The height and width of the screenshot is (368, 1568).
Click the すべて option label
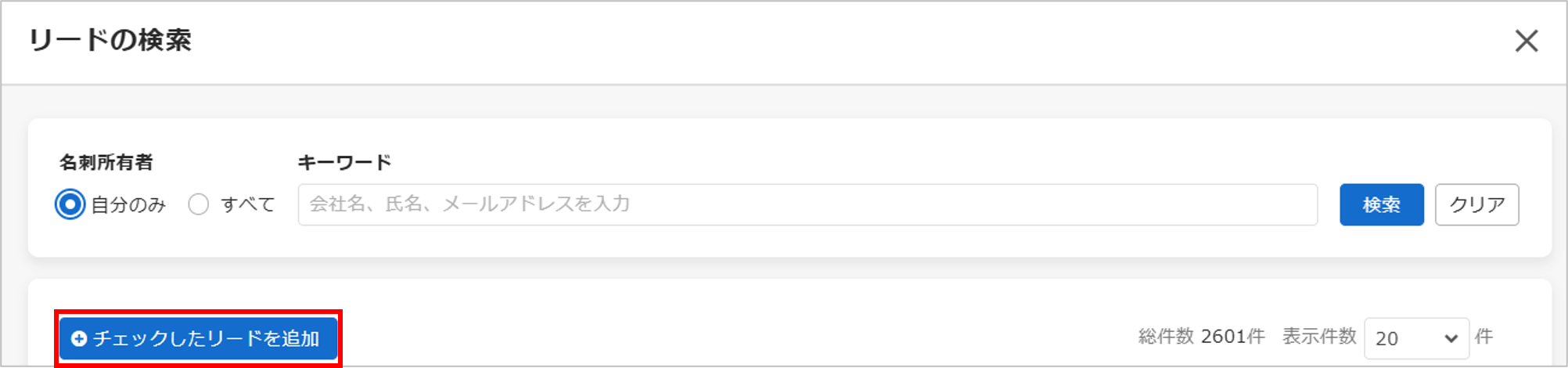coord(248,204)
